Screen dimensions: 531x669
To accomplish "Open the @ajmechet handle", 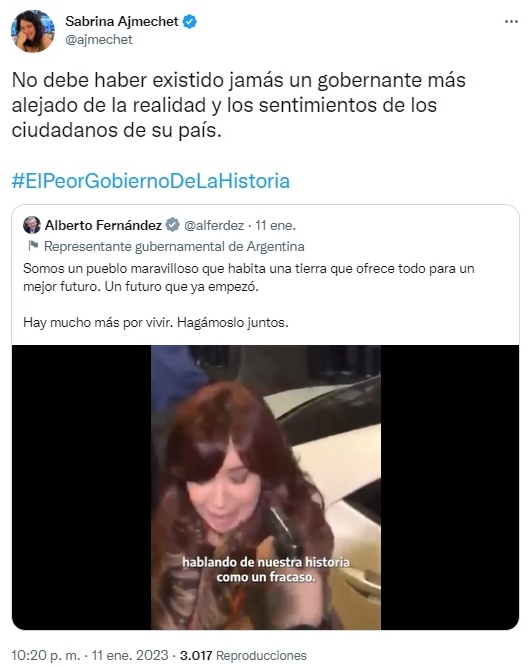I will (99, 40).
